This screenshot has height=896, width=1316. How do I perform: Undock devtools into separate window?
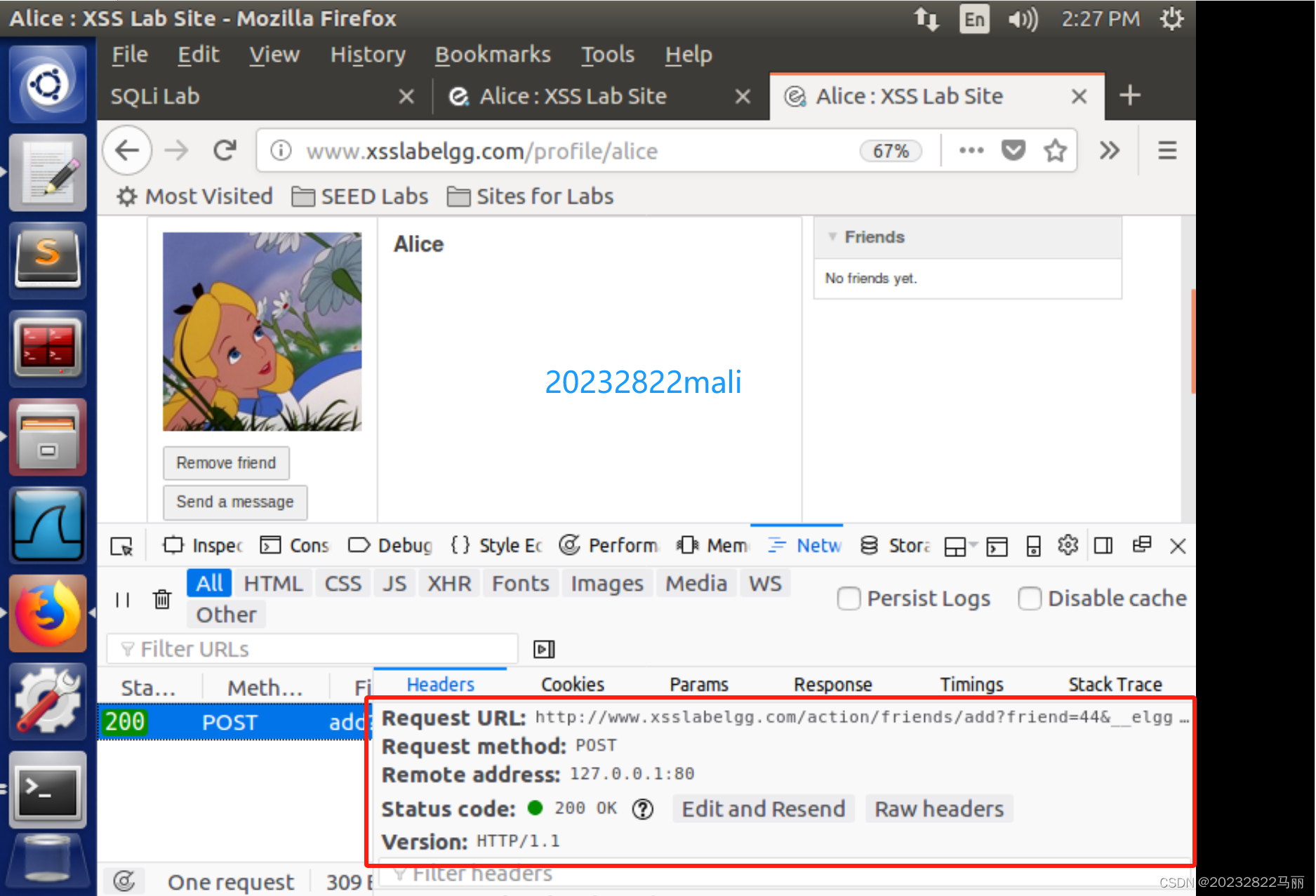tap(1142, 544)
